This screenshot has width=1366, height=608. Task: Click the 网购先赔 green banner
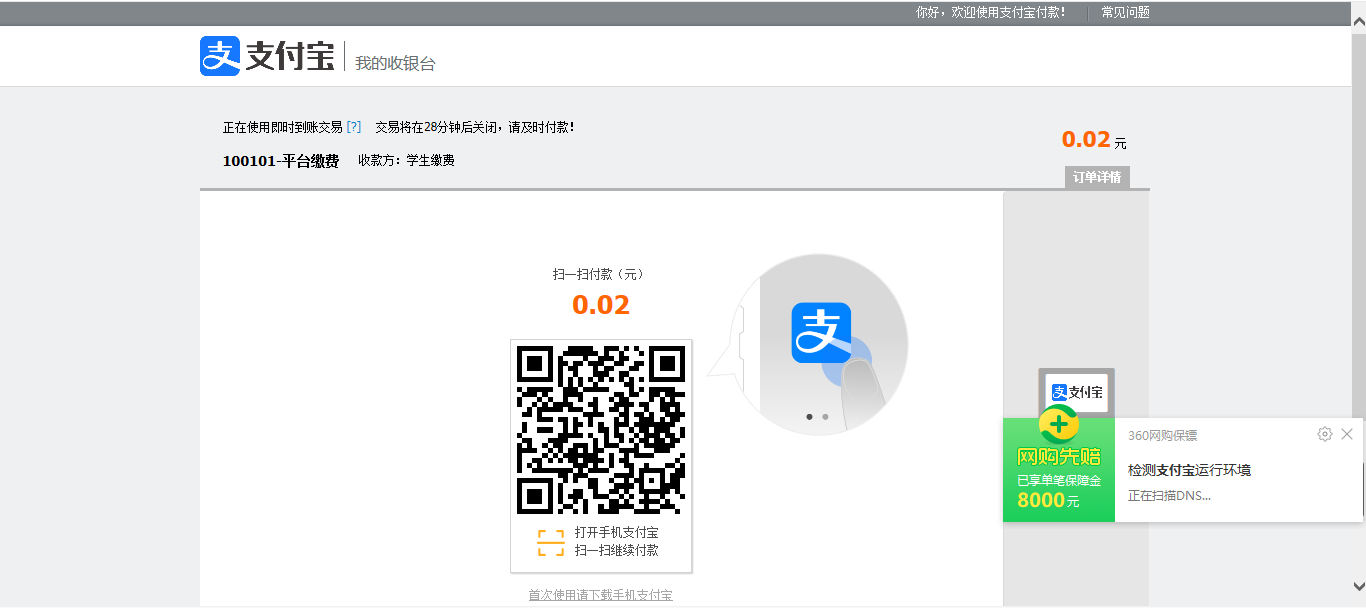[x=1058, y=470]
